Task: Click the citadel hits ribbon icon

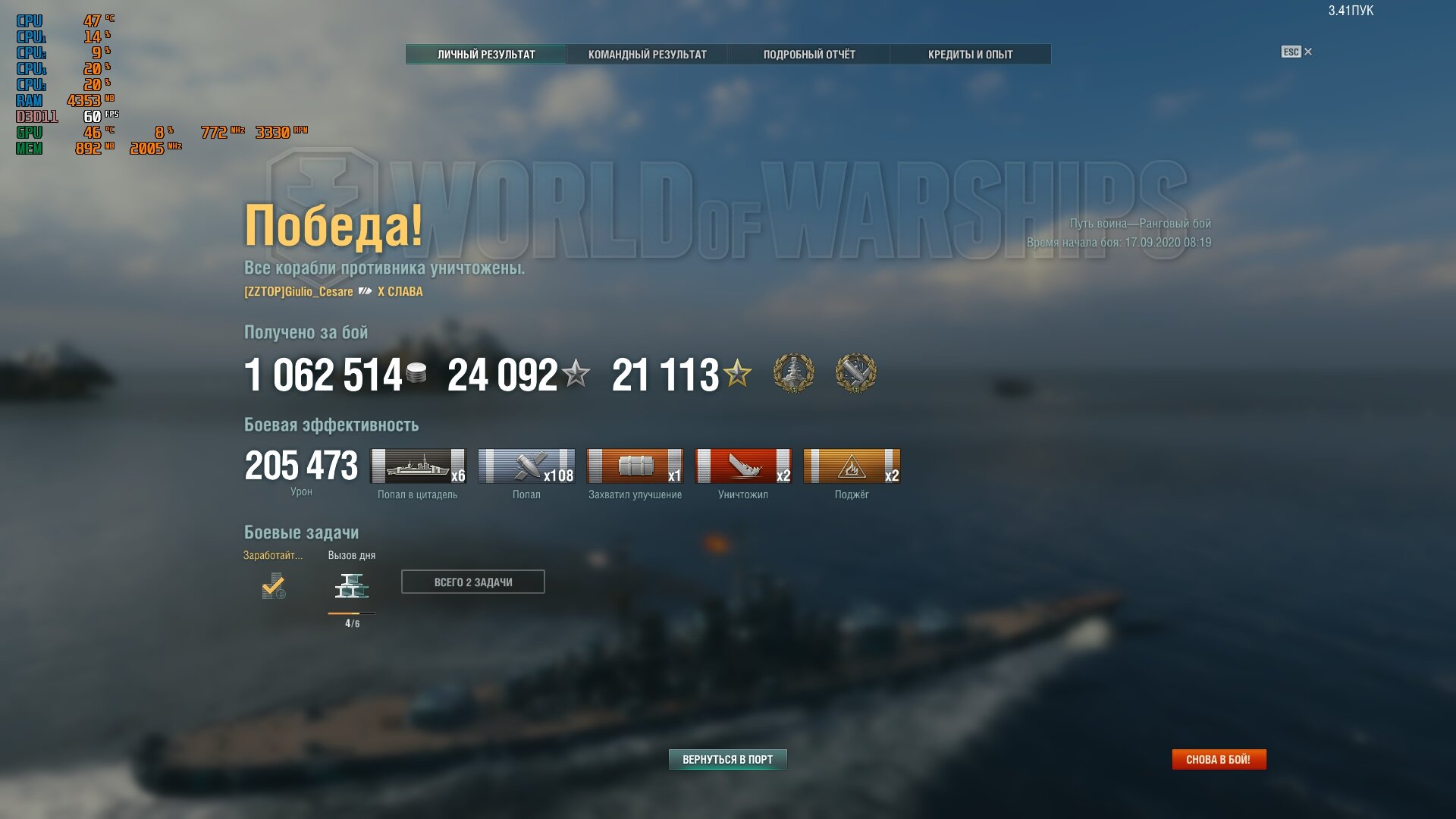Action: coord(418,466)
